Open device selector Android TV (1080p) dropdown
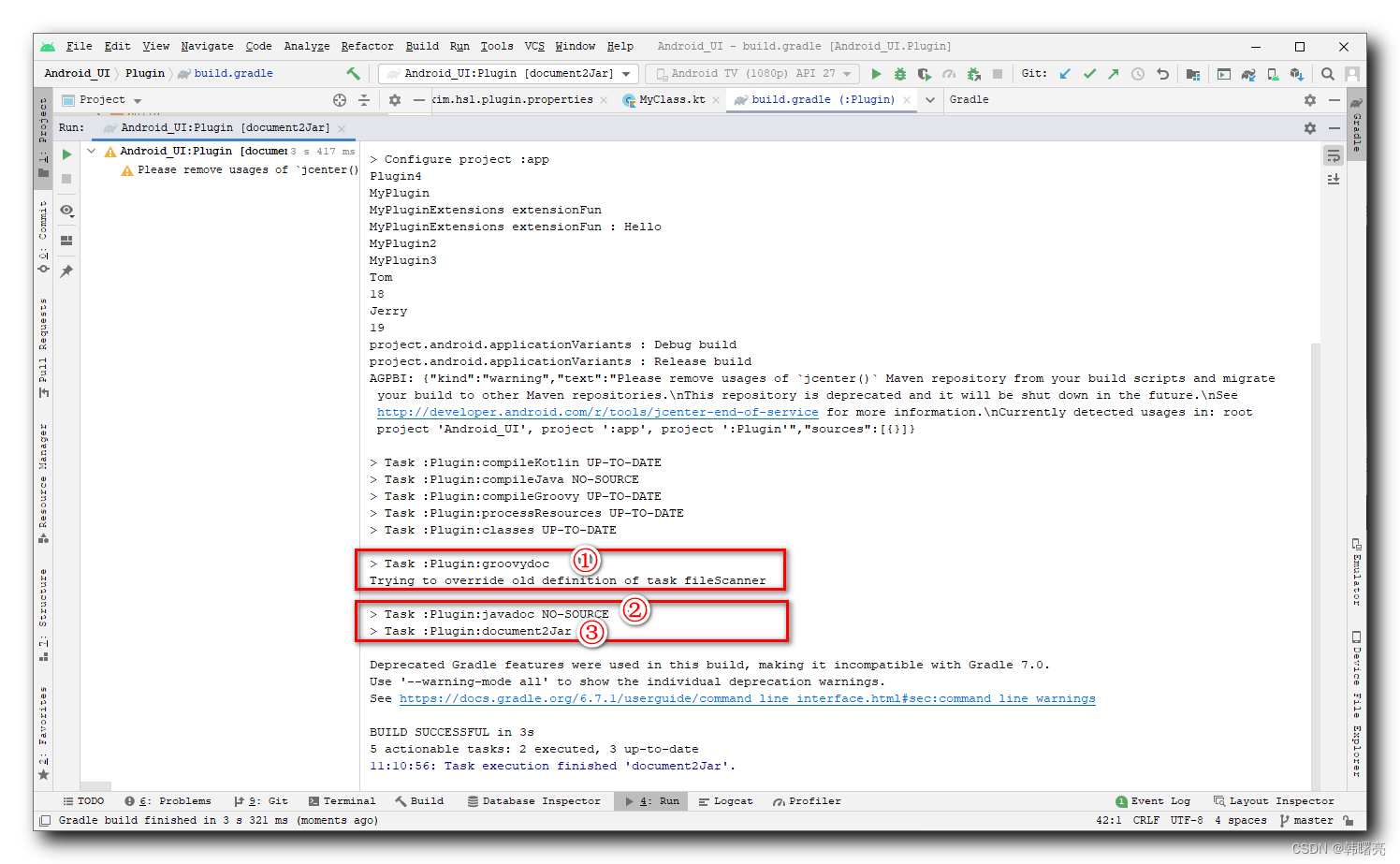 tap(752, 73)
